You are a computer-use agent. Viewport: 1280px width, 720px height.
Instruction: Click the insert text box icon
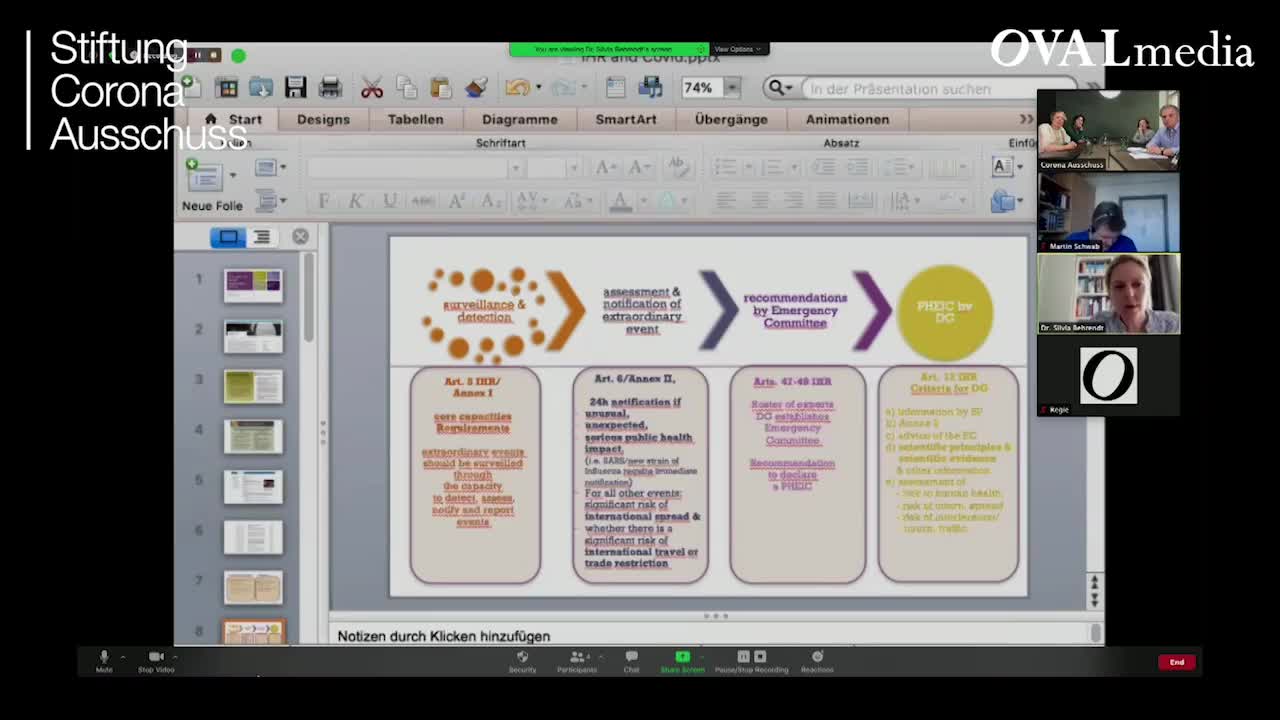(1002, 167)
